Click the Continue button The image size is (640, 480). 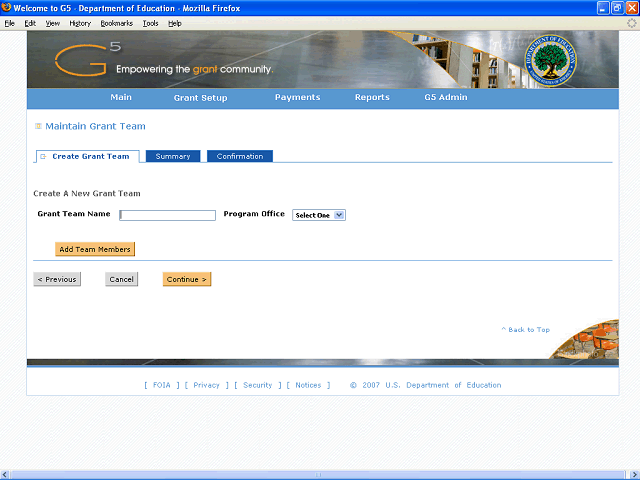coord(187,279)
